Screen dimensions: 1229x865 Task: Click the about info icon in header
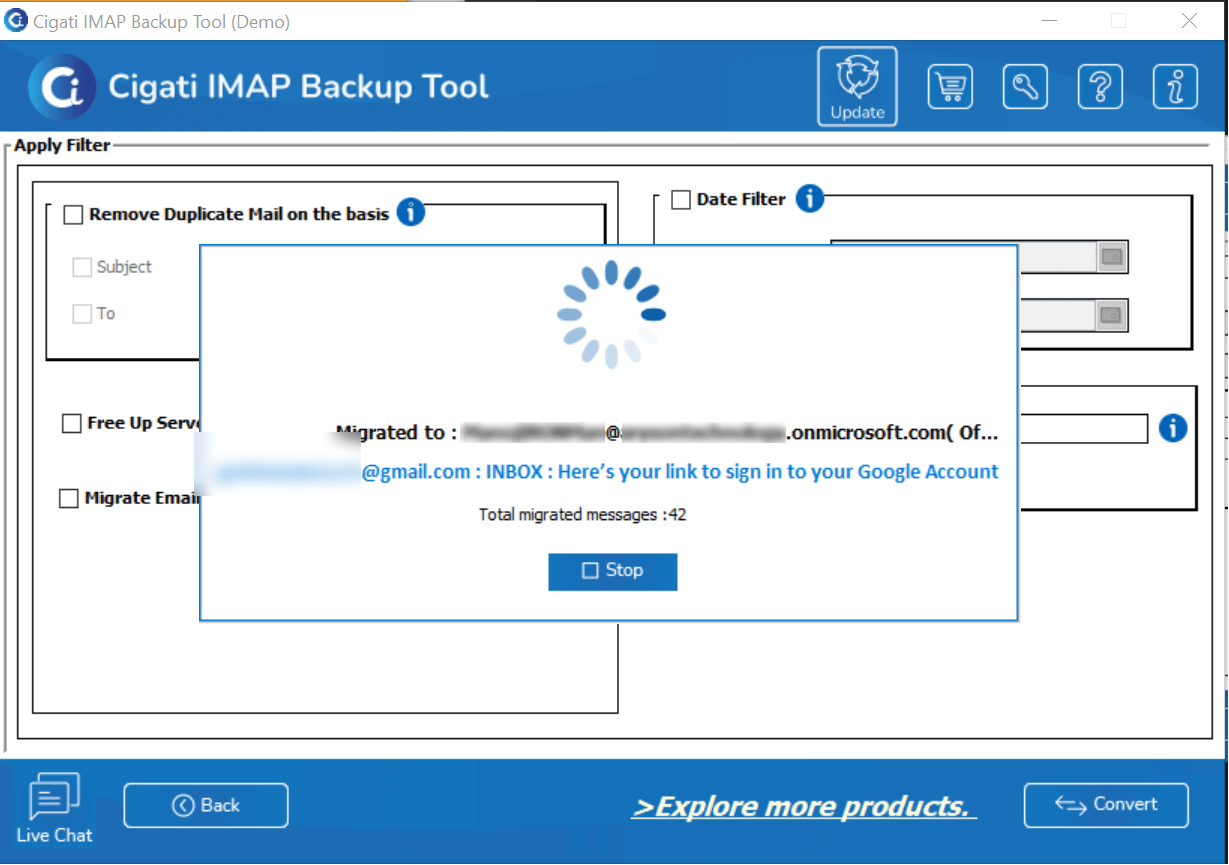[x=1175, y=87]
